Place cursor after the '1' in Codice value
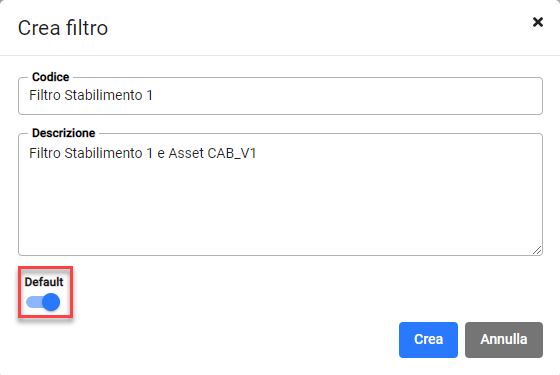Viewport: 560px width, 375px height. click(153, 95)
